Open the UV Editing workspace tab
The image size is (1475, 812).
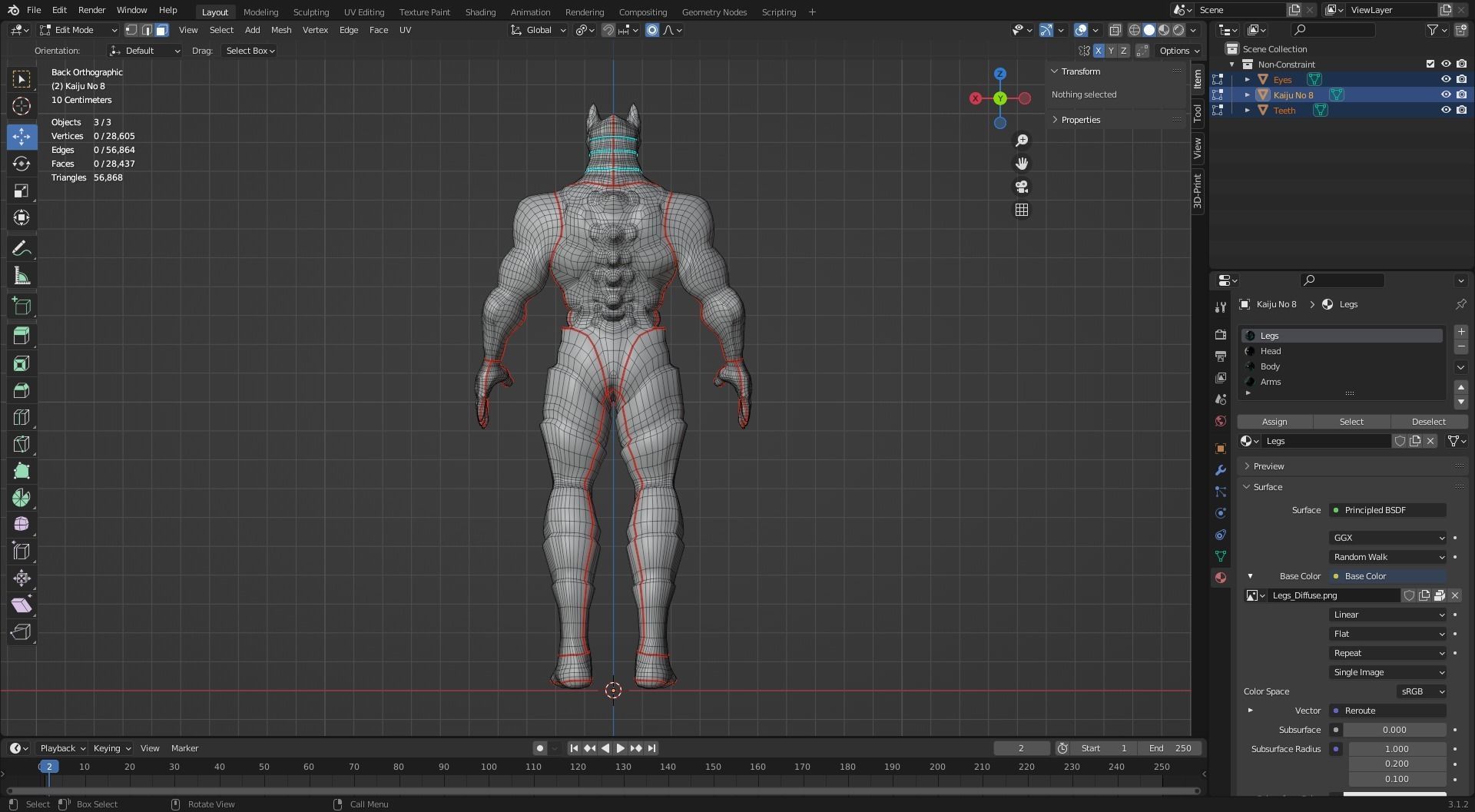pyautogui.click(x=364, y=12)
